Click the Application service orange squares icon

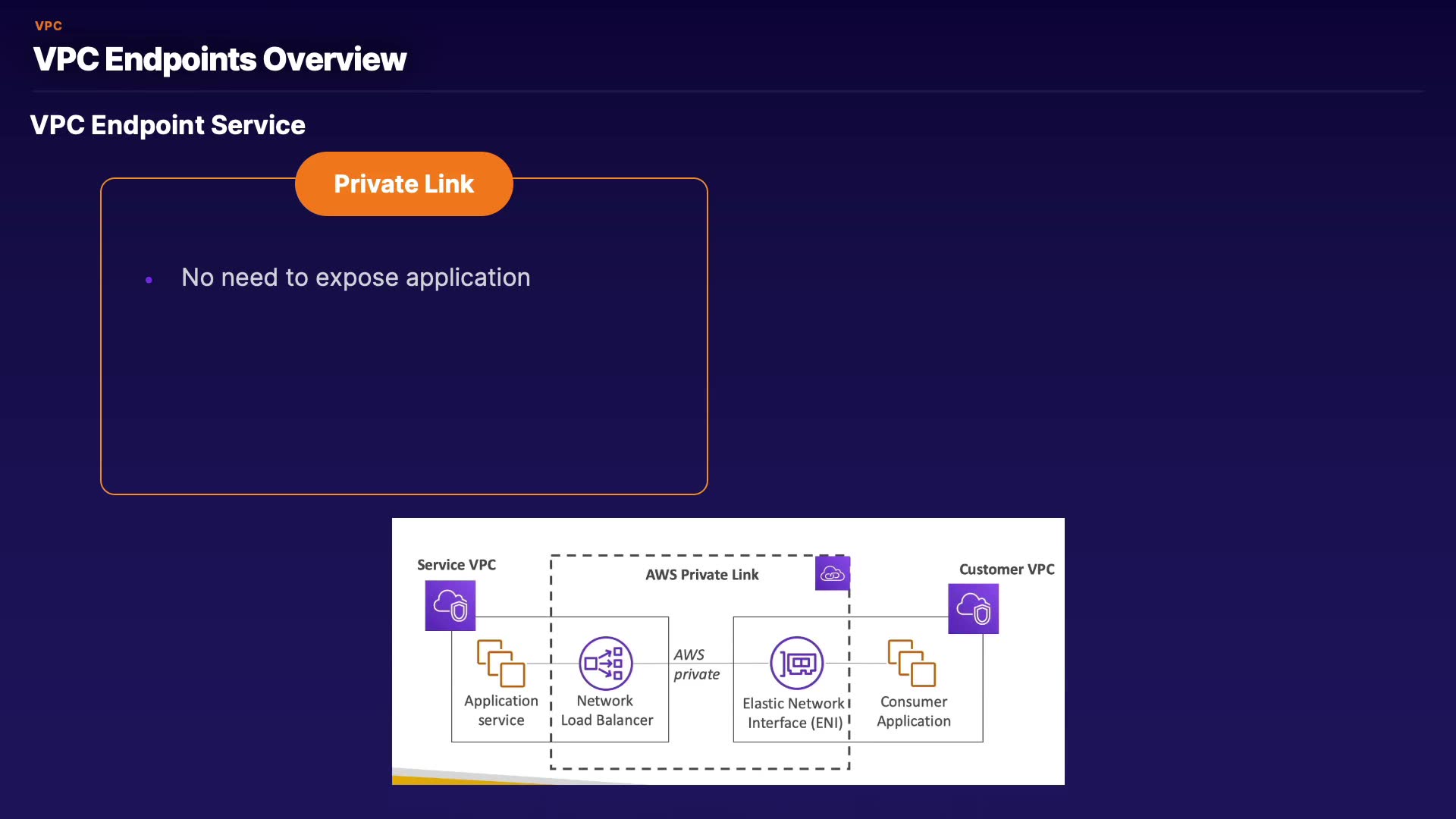pyautogui.click(x=501, y=664)
